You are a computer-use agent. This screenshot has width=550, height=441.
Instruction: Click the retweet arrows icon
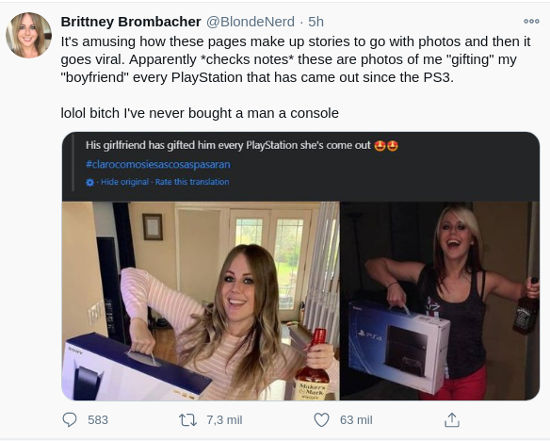(x=188, y=420)
